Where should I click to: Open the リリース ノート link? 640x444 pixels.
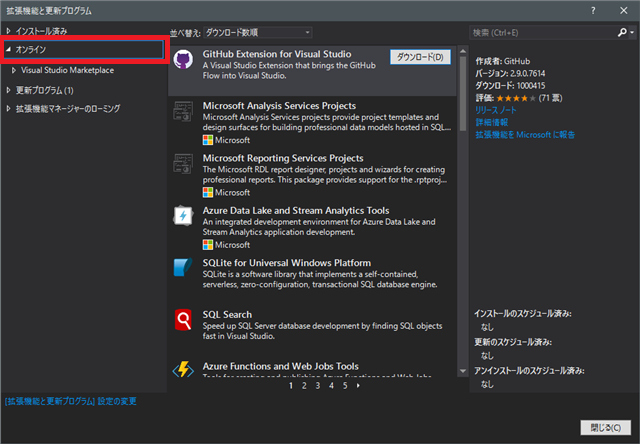tap(496, 110)
